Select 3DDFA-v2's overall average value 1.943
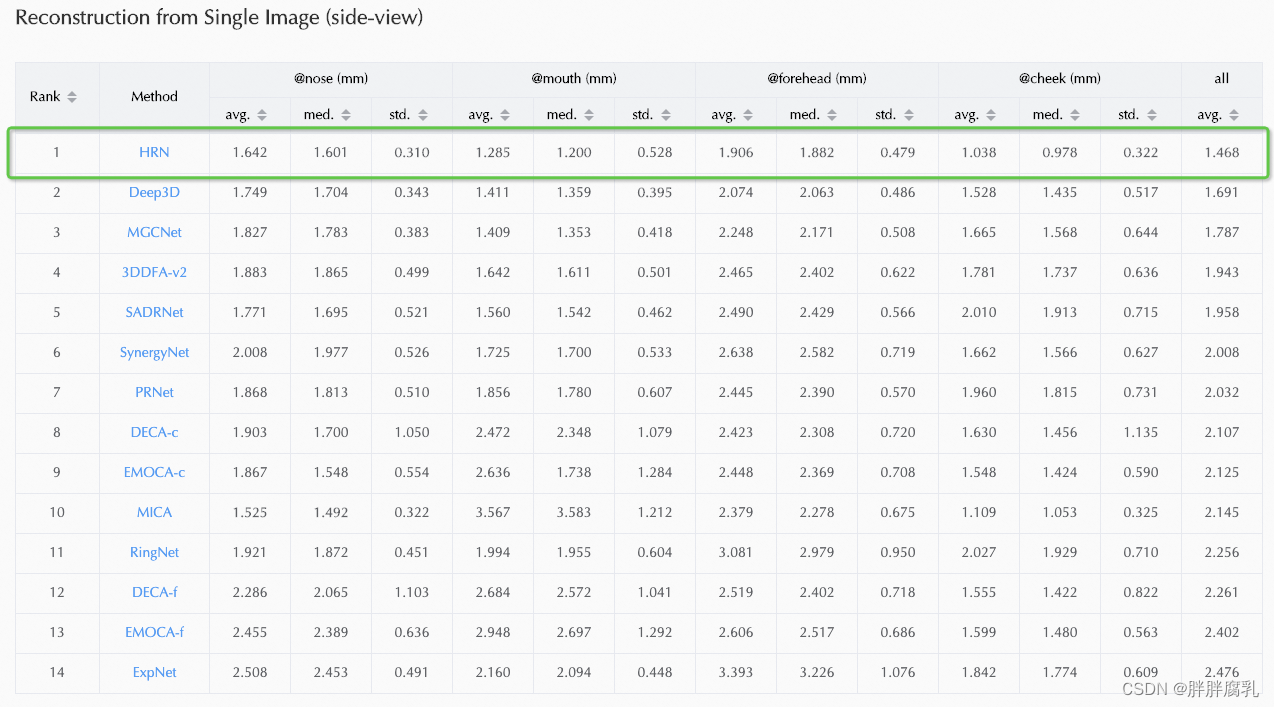1274x707 pixels. click(x=1222, y=272)
